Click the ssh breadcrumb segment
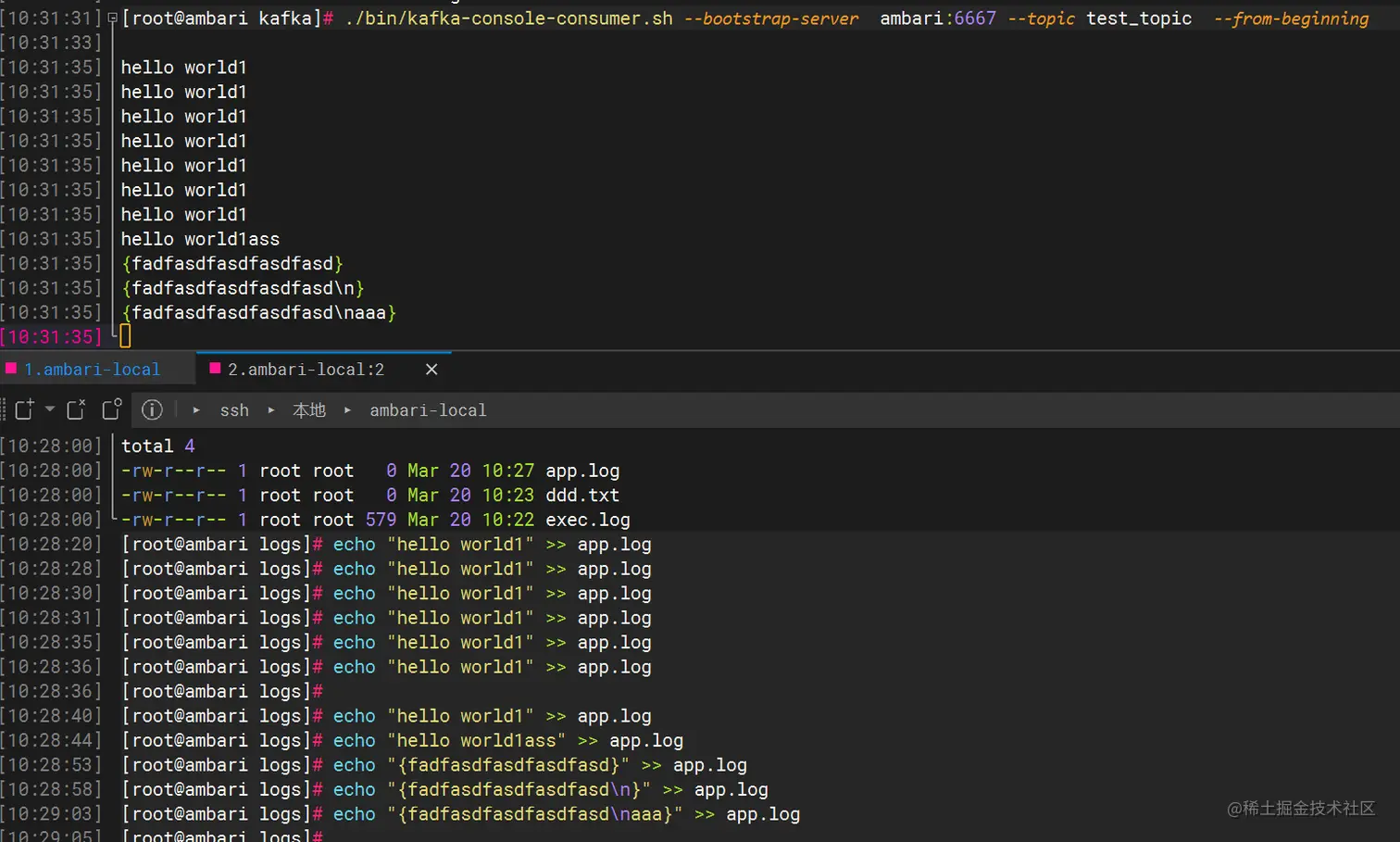 tap(234, 410)
